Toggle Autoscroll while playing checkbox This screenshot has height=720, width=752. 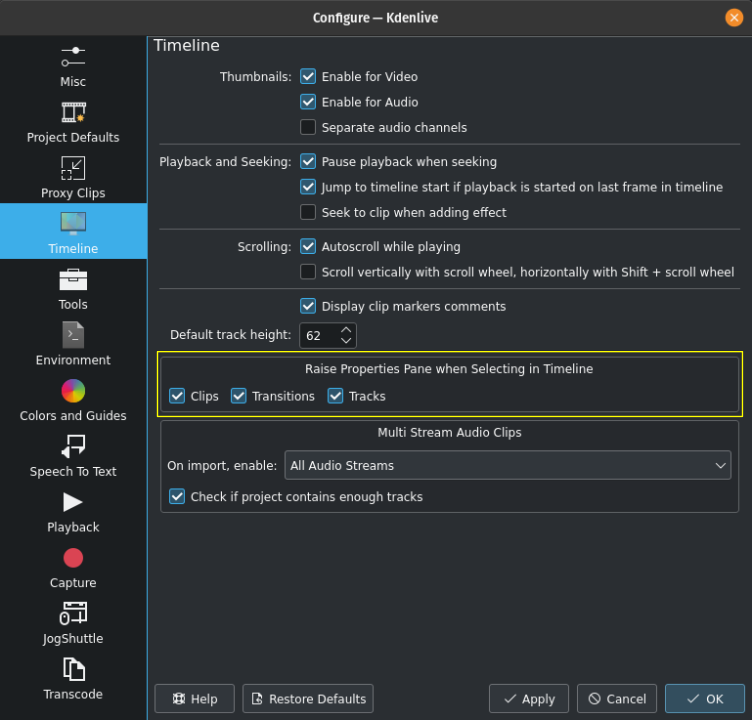pyautogui.click(x=308, y=246)
